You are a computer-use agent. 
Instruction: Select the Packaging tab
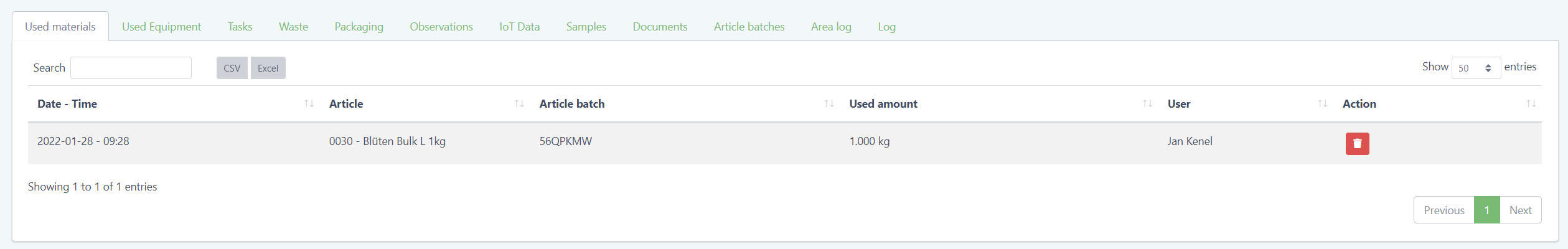[x=359, y=27]
